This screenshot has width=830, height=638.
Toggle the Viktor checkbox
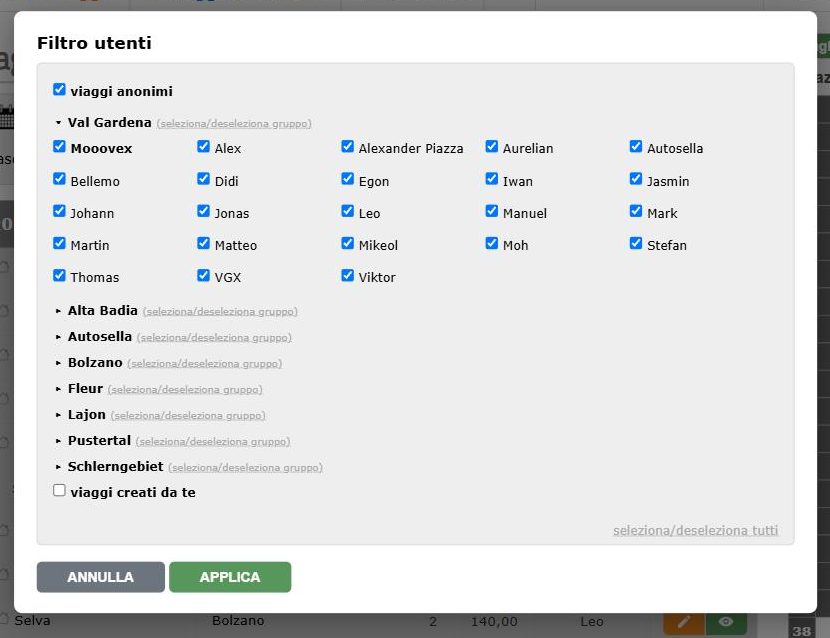(x=347, y=275)
